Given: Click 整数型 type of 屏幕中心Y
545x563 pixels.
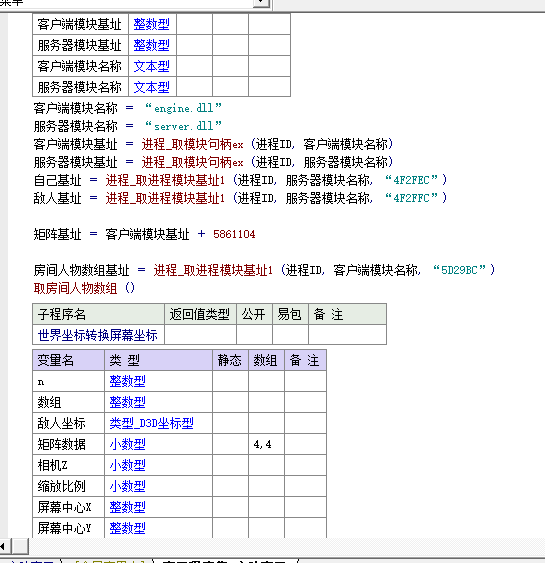Looking at the screenshot, I should coord(127,528).
